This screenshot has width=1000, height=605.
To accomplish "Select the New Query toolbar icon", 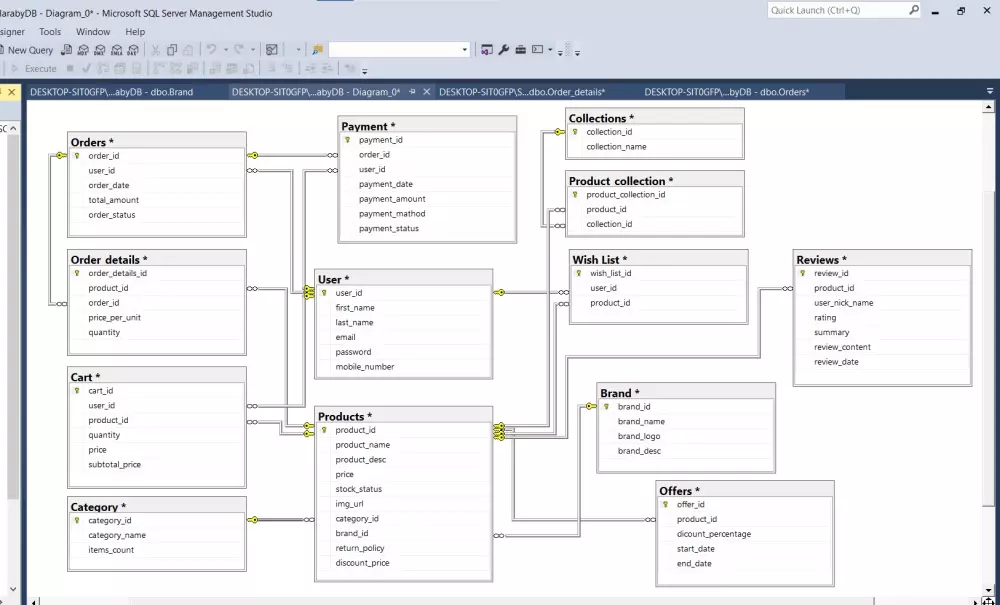I will click(30, 49).
